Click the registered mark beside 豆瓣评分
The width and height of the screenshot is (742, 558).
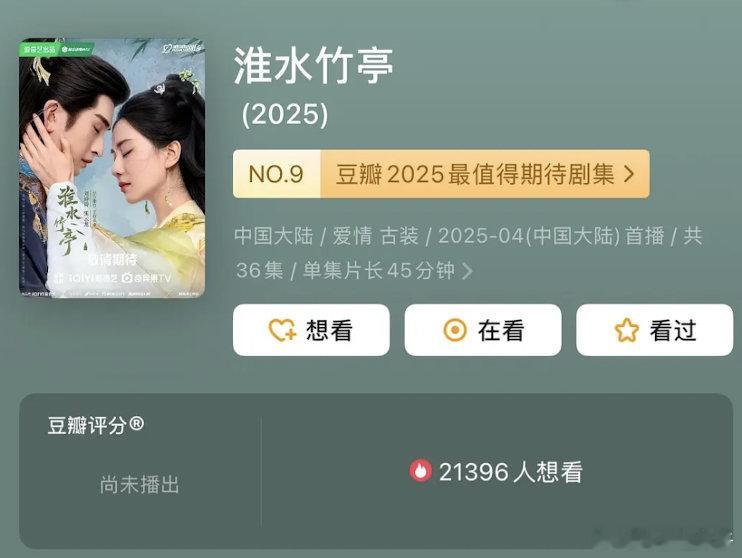point(136,423)
